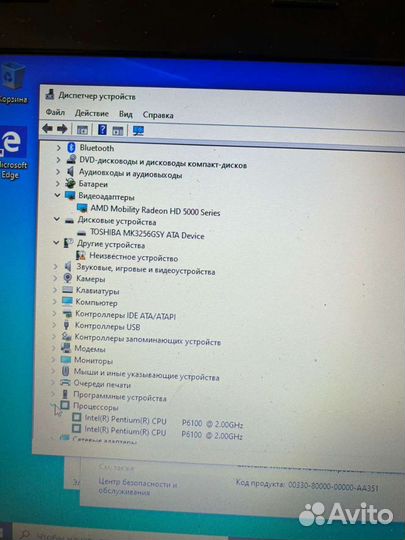
Task: Open the Help question-mark toolbar icon
Action: 102,130
